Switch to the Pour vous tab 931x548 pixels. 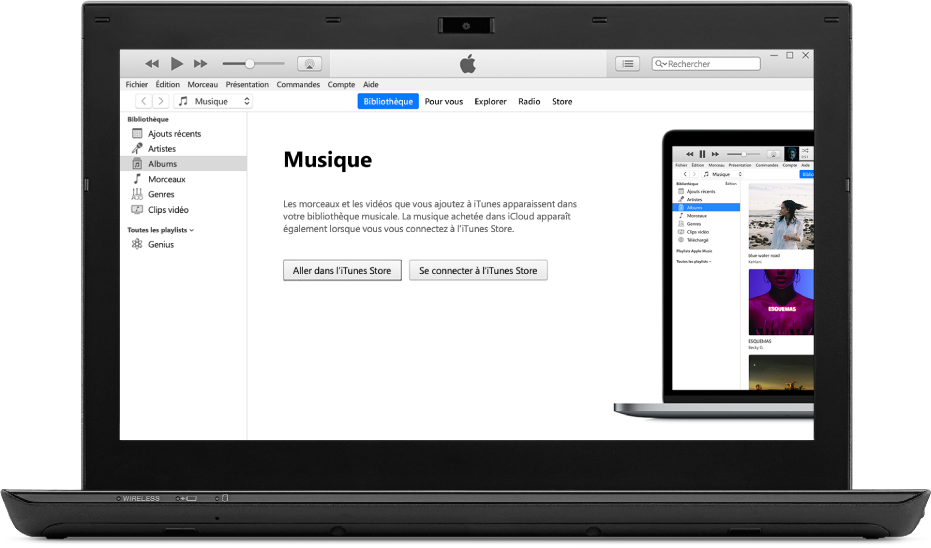coord(444,102)
